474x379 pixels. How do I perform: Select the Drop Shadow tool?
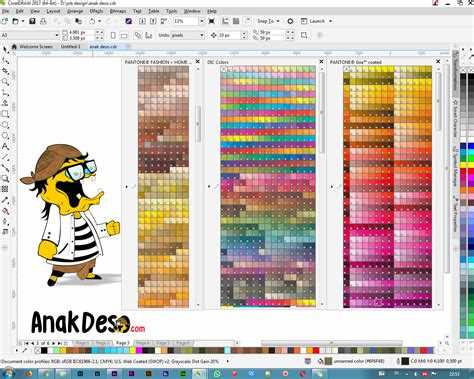coord(5,178)
